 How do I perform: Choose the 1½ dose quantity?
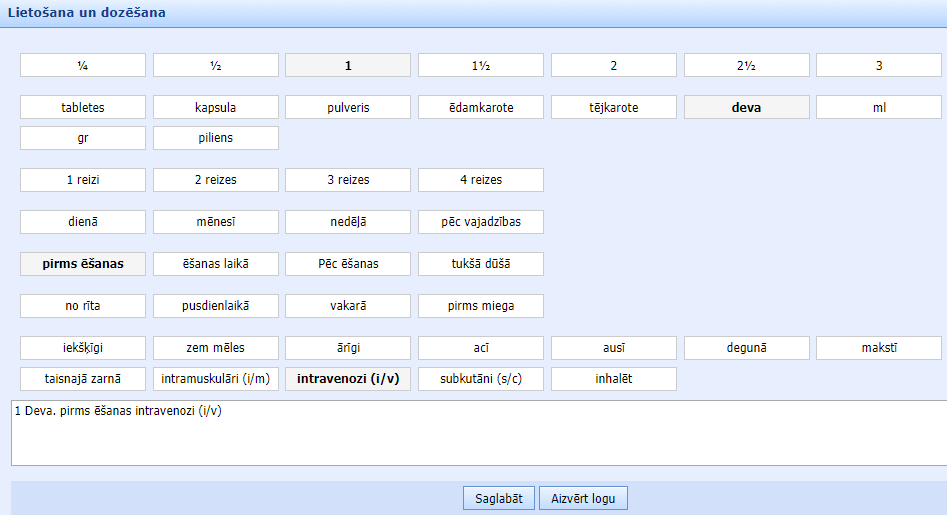(481, 65)
